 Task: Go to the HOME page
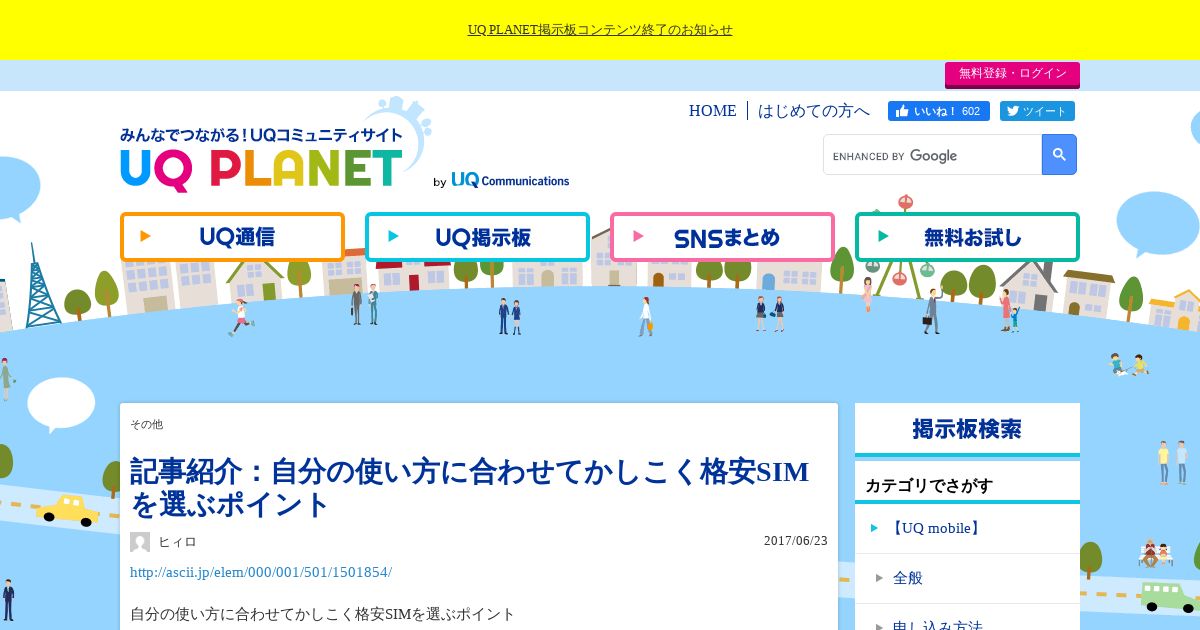[x=712, y=111]
